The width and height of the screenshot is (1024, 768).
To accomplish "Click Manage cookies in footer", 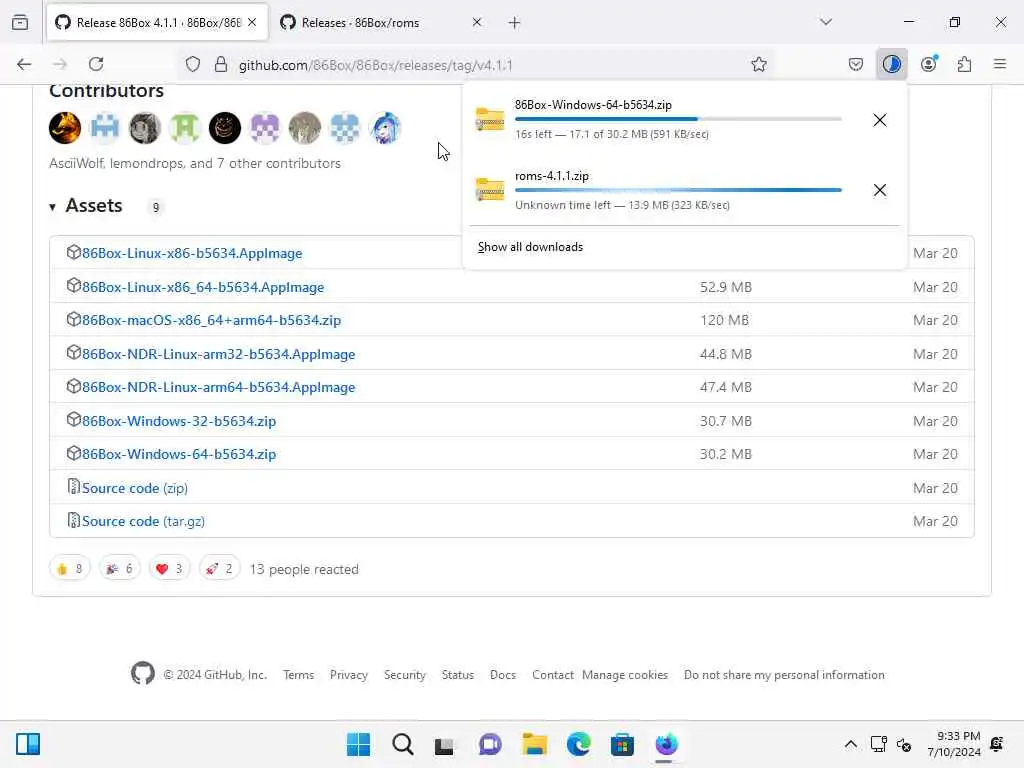I will [x=625, y=675].
